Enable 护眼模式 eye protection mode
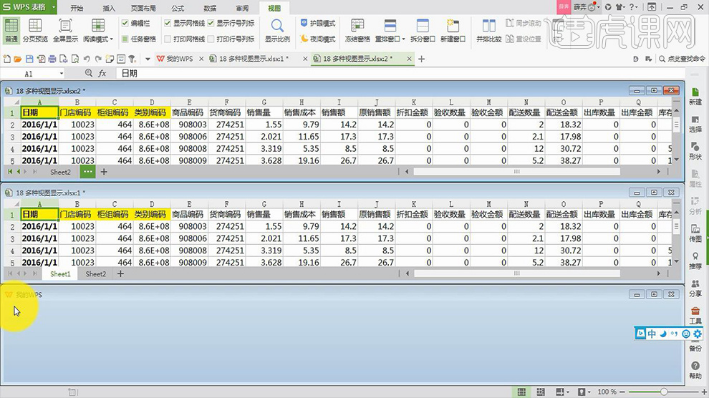 (318, 23)
